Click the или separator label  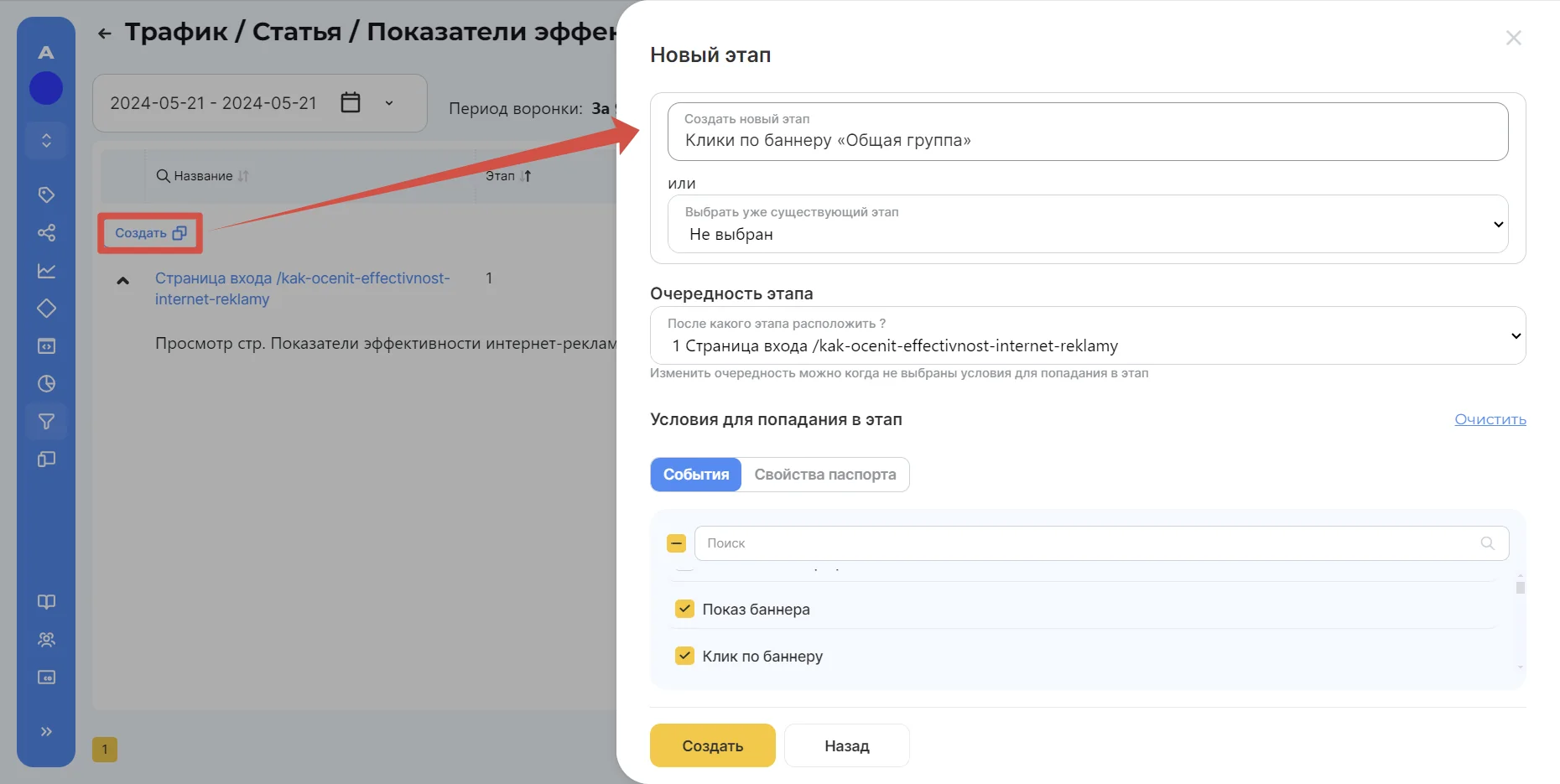pos(682,184)
